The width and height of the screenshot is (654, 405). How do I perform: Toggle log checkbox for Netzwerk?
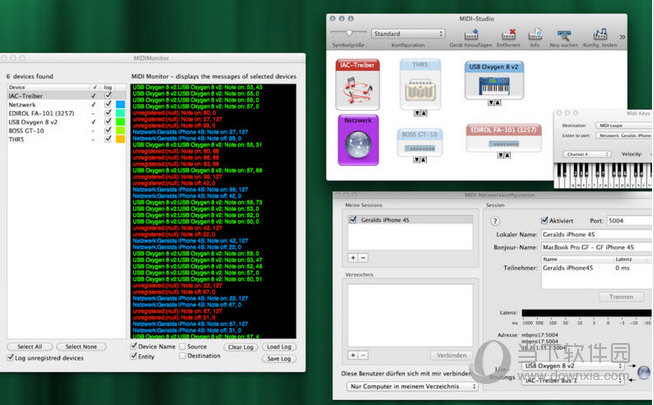(108, 104)
